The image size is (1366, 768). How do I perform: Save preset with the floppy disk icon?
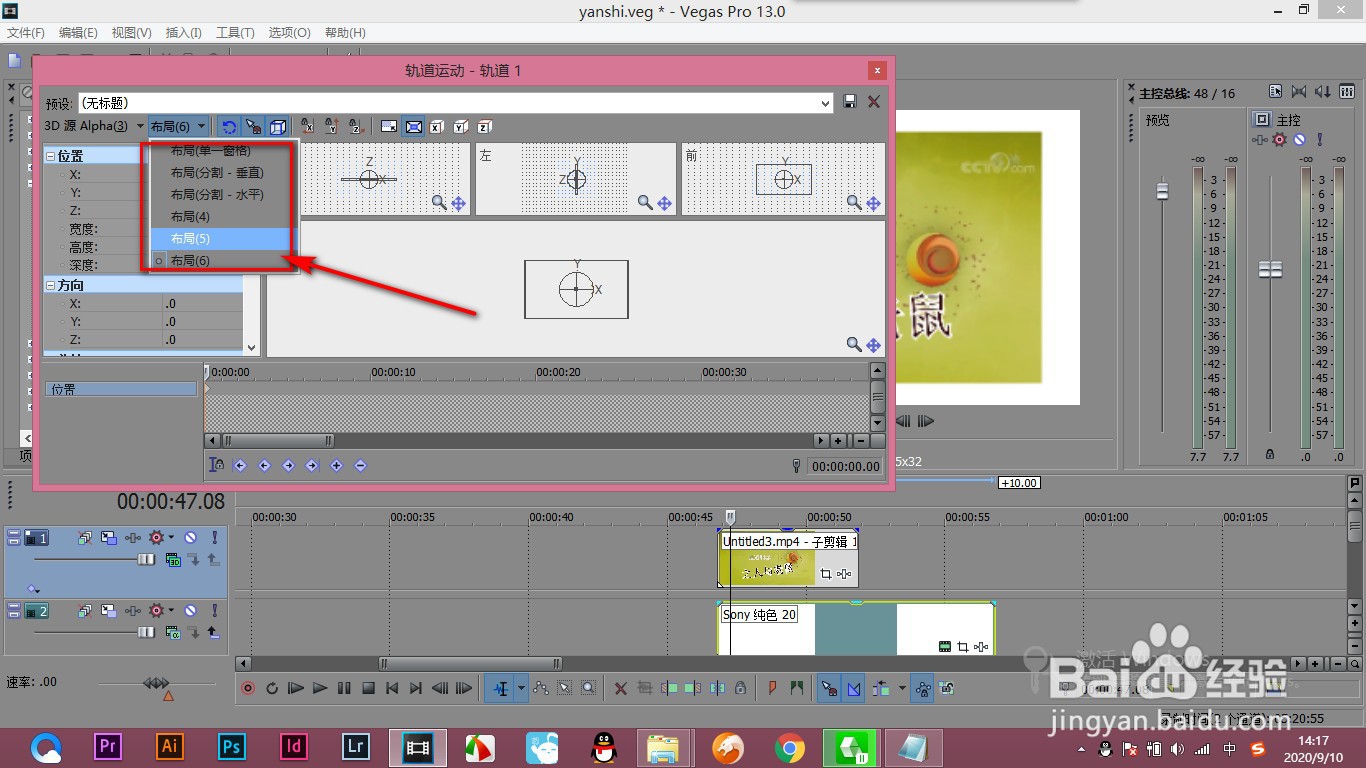850,102
